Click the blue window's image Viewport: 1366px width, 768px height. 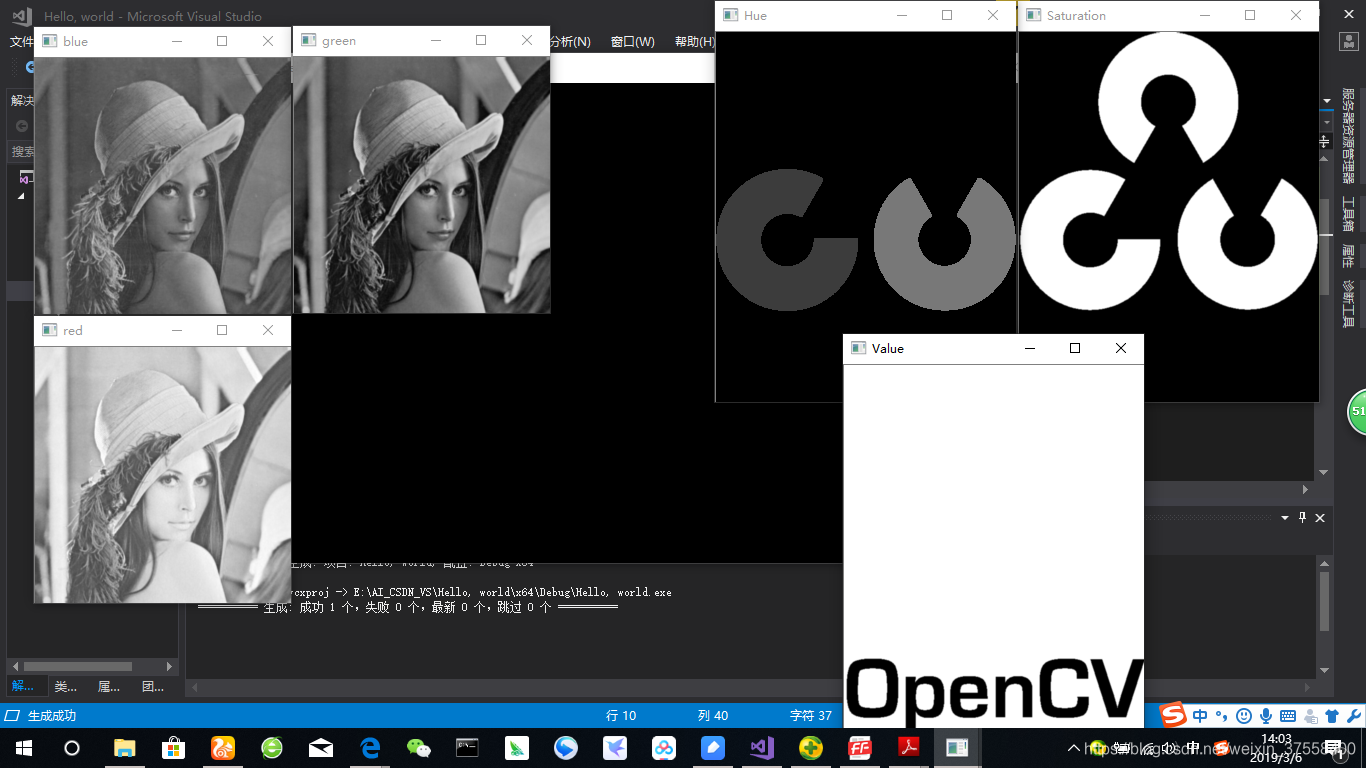point(163,185)
